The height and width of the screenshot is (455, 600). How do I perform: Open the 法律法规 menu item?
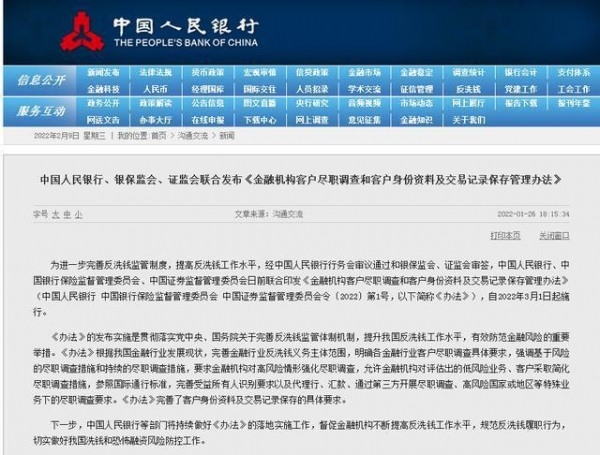coord(155,73)
